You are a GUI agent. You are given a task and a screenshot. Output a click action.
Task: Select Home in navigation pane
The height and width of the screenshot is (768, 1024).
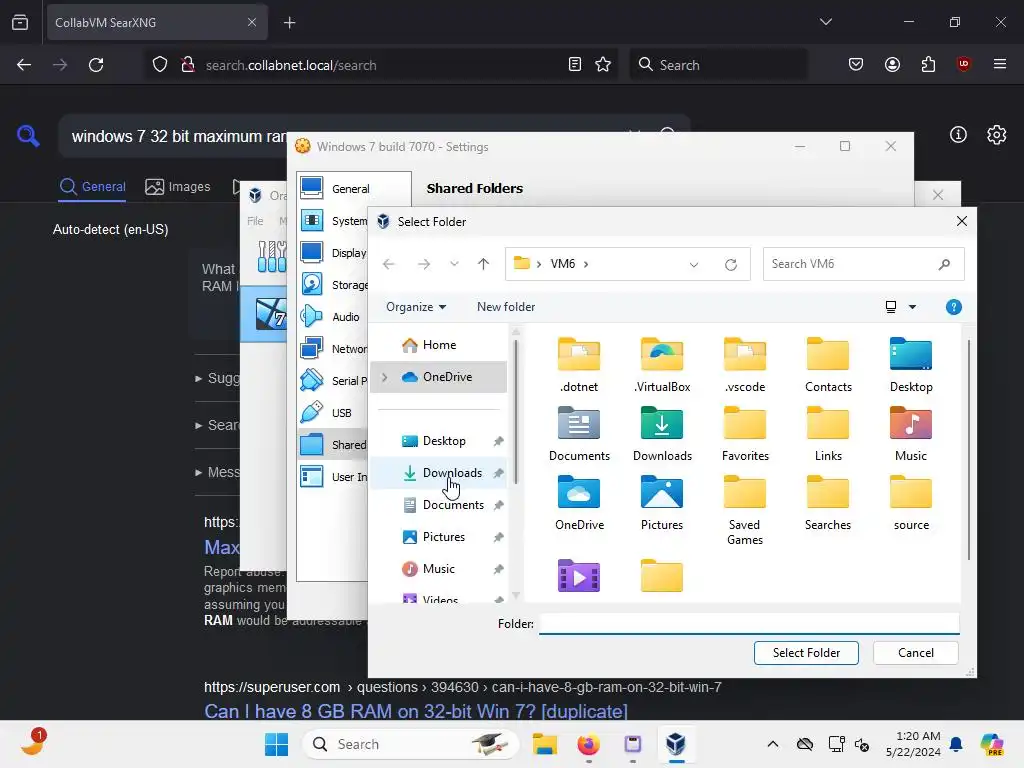[439, 345]
